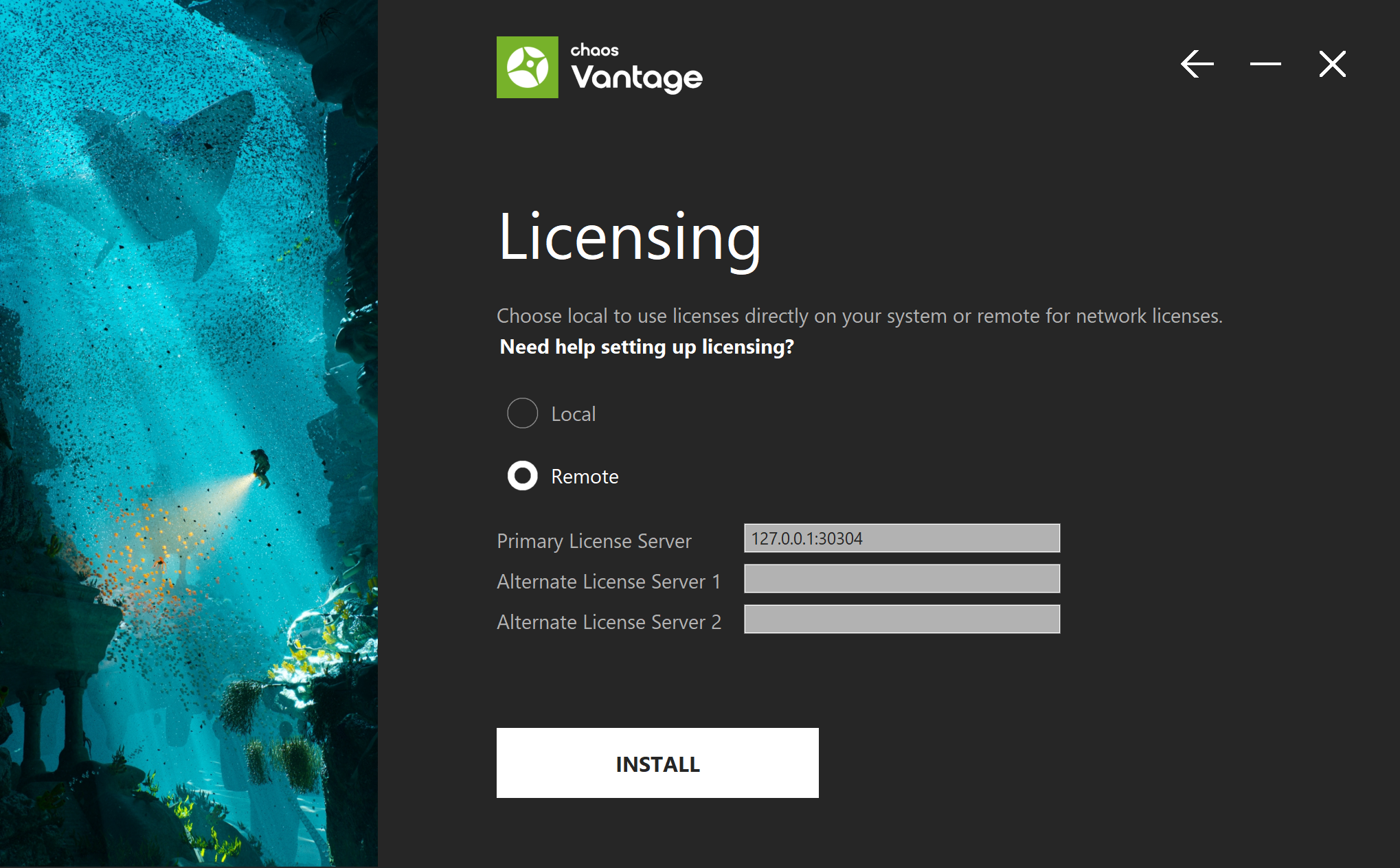Image resolution: width=1400 pixels, height=868 pixels.
Task: Go back with the left arrow icon
Action: [1197, 64]
